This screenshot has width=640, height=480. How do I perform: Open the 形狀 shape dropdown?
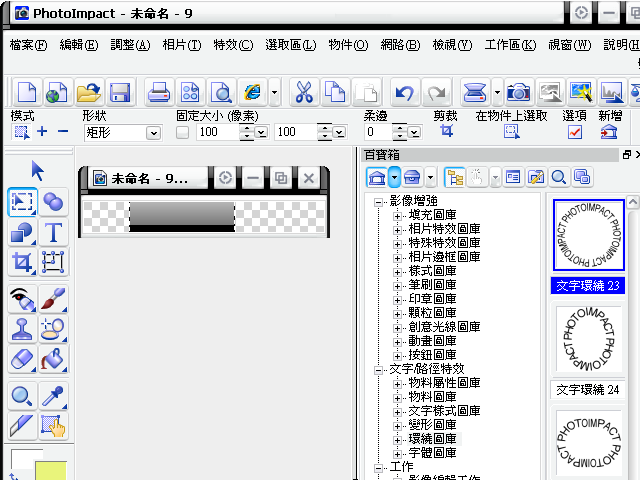[153, 133]
